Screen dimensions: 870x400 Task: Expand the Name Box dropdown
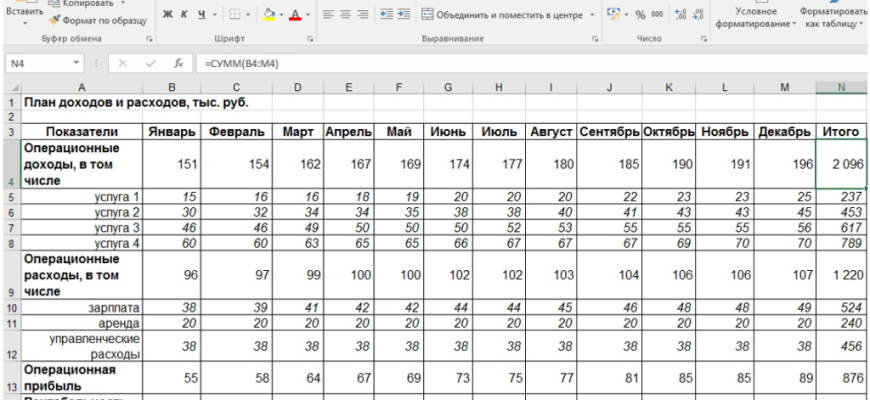[78, 64]
